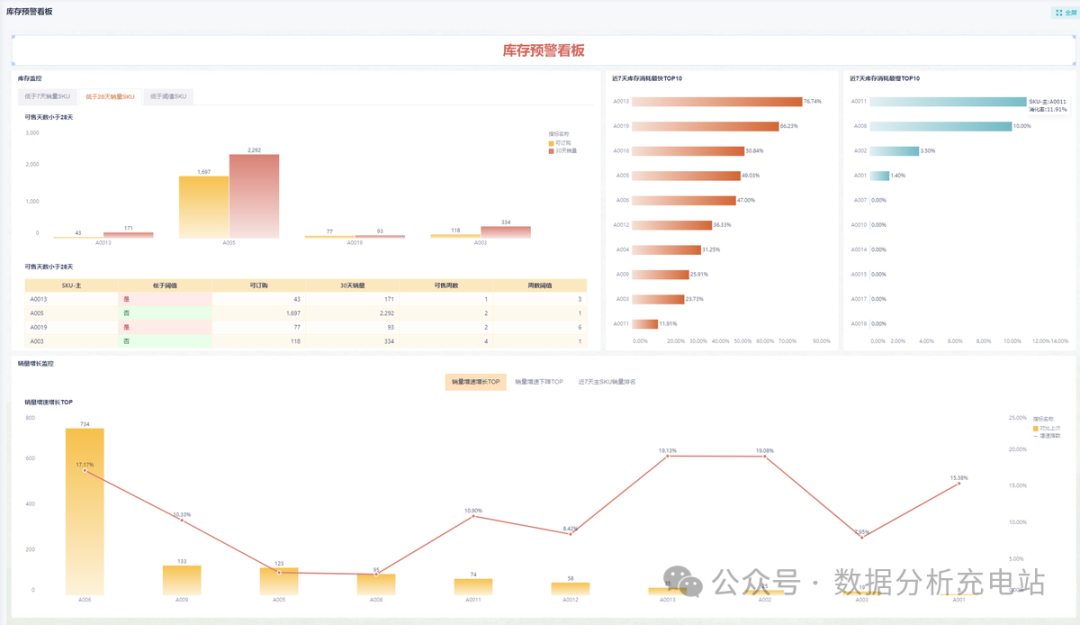Click the 58 bar for A0012

(570, 588)
